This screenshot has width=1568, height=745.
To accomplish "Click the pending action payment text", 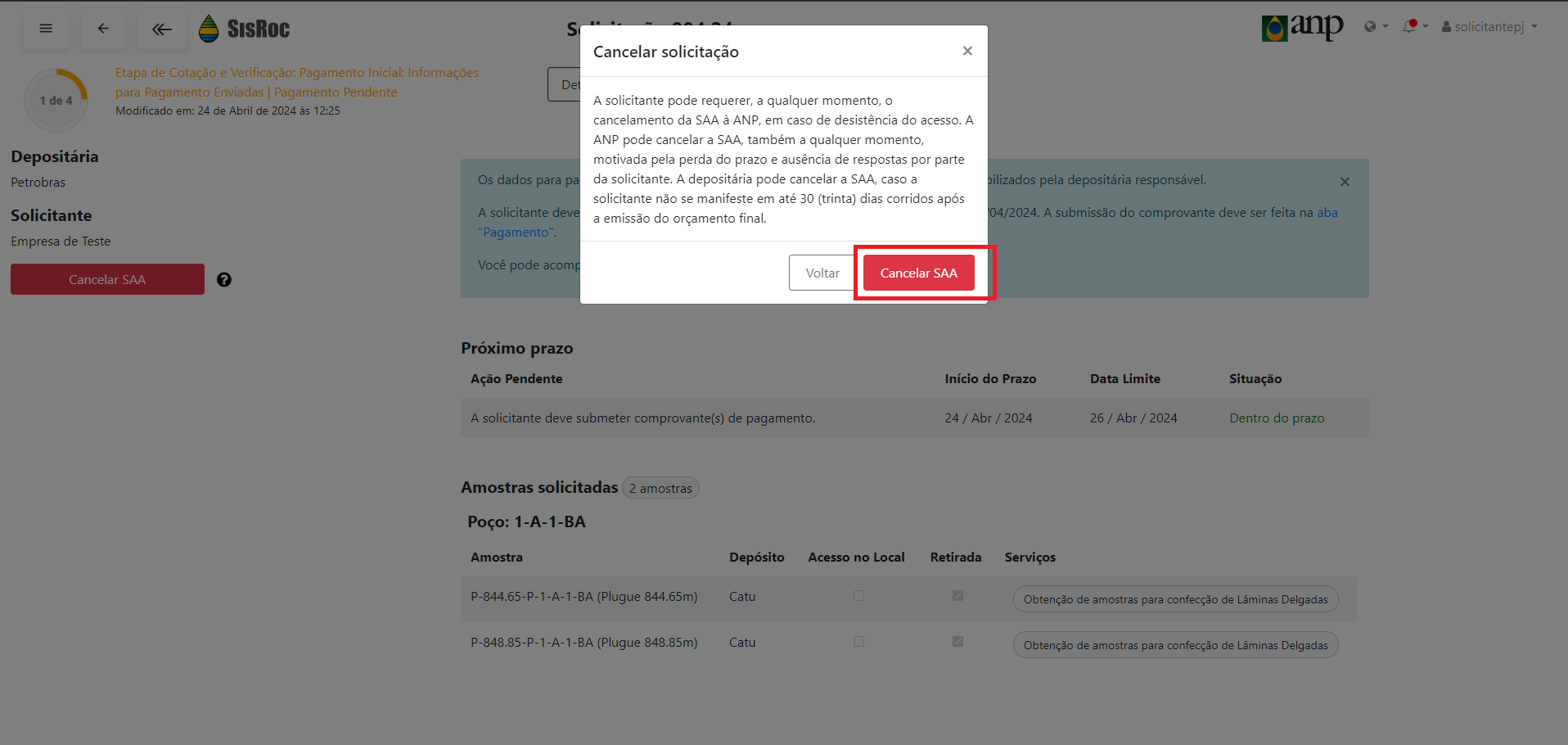I will (x=642, y=418).
